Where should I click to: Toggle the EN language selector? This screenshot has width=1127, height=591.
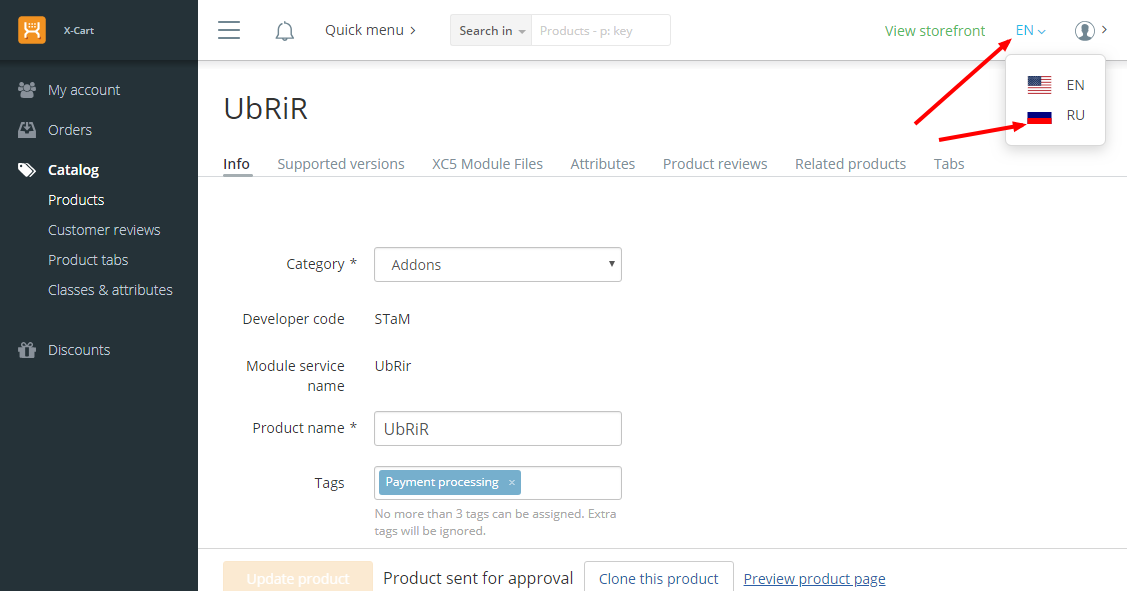point(1030,31)
